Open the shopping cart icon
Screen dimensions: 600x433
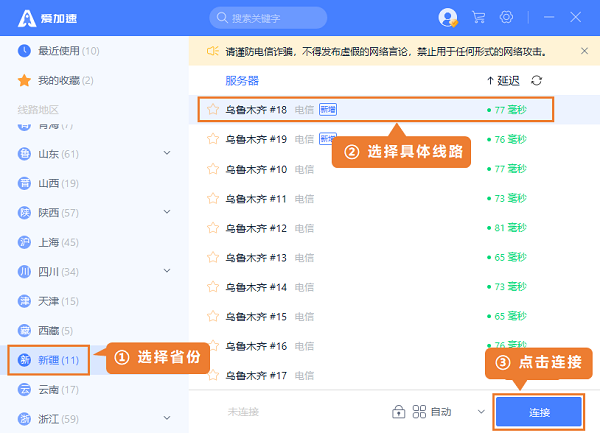click(478, 17)
